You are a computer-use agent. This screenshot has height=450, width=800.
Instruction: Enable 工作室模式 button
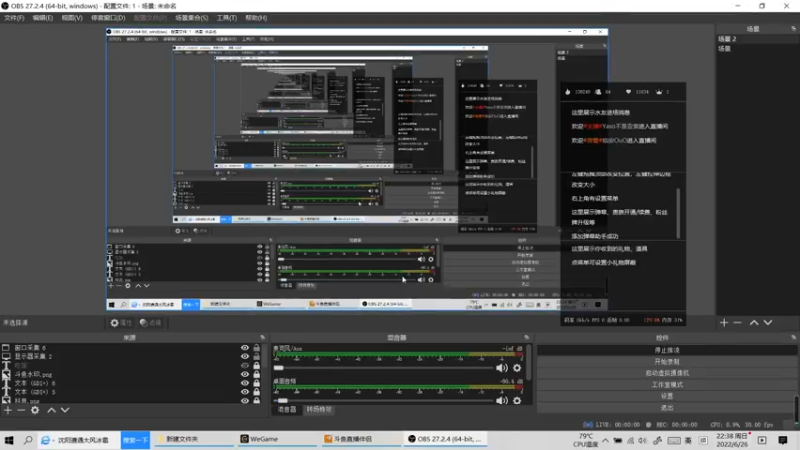666,385
